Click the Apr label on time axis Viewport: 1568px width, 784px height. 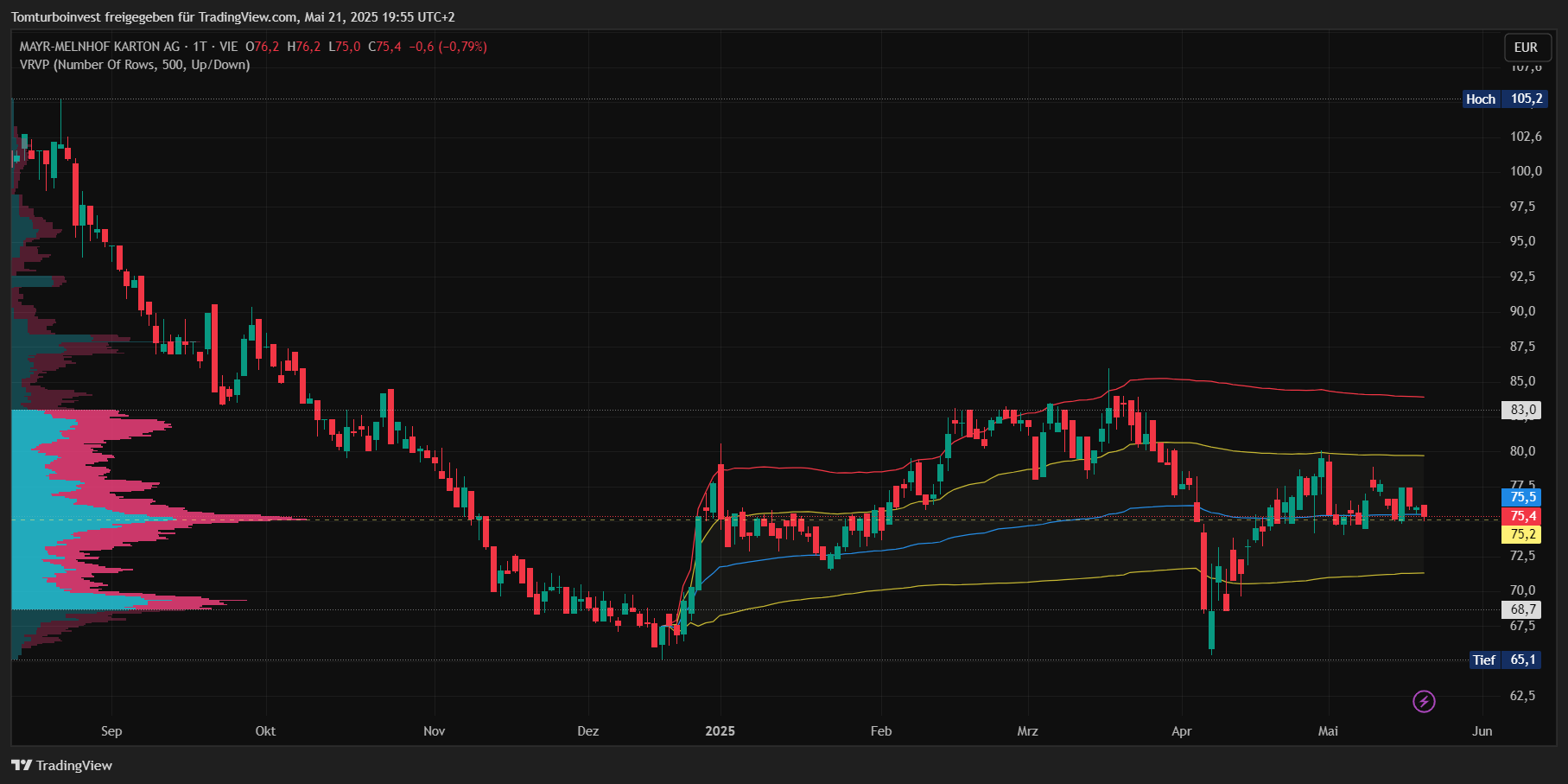pos(1181,731)
